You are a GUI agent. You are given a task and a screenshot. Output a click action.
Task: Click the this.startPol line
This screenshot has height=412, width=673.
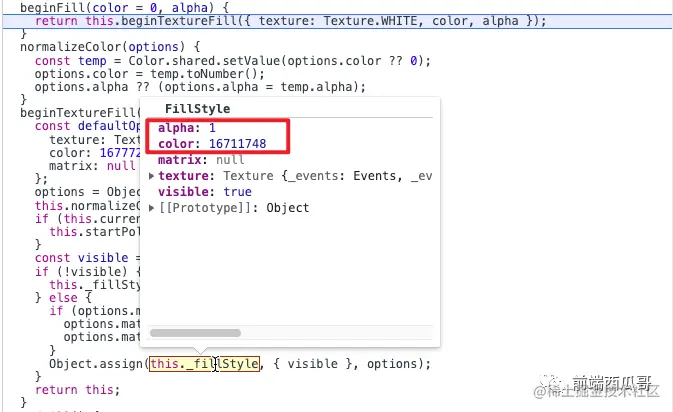coord(95,232)
